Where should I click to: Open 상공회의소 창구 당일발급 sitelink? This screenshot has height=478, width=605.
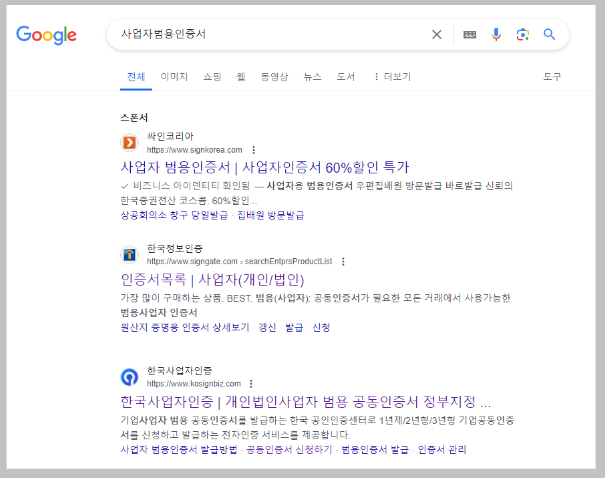(x=174, y=215)
